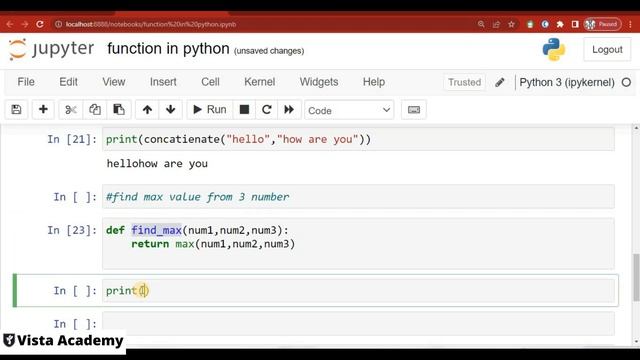Viewport: 640px width, 360px height.
Task: Click the Paused profile button
Action: click(x=602, y=24)
